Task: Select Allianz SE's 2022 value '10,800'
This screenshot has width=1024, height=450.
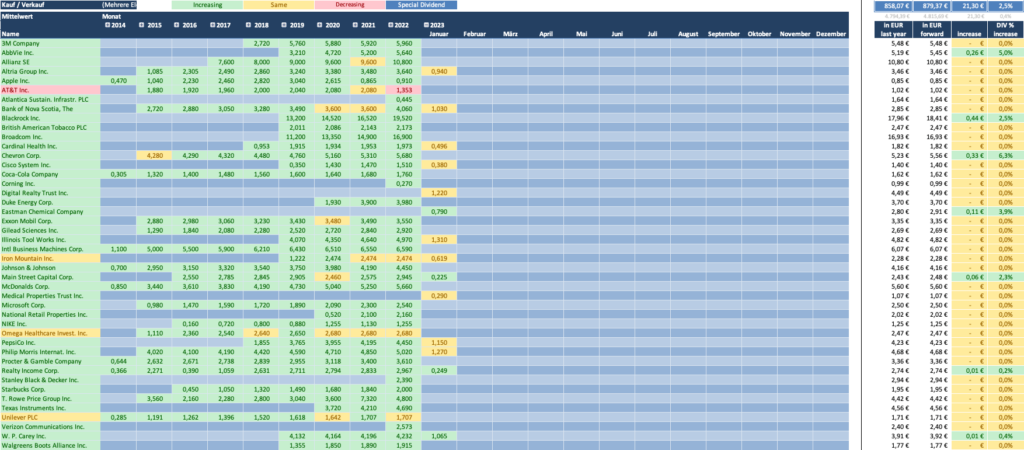Action: [x=404, y=62]
